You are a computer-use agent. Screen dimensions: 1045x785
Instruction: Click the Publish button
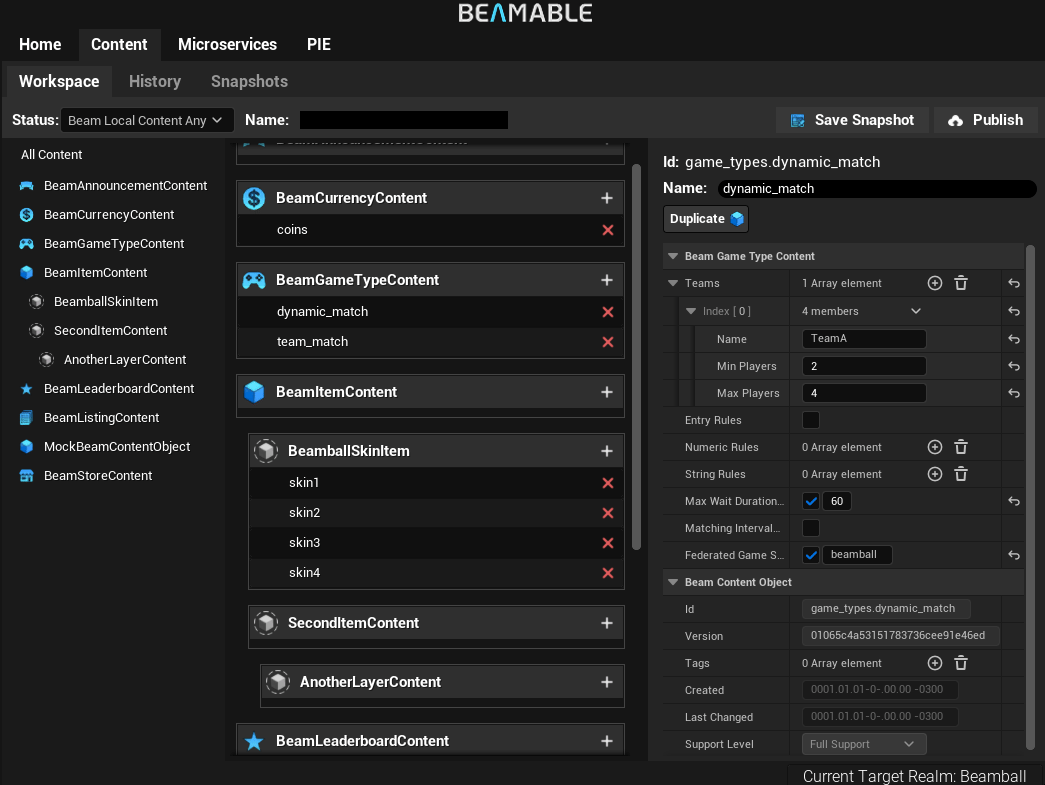(986, 120)
